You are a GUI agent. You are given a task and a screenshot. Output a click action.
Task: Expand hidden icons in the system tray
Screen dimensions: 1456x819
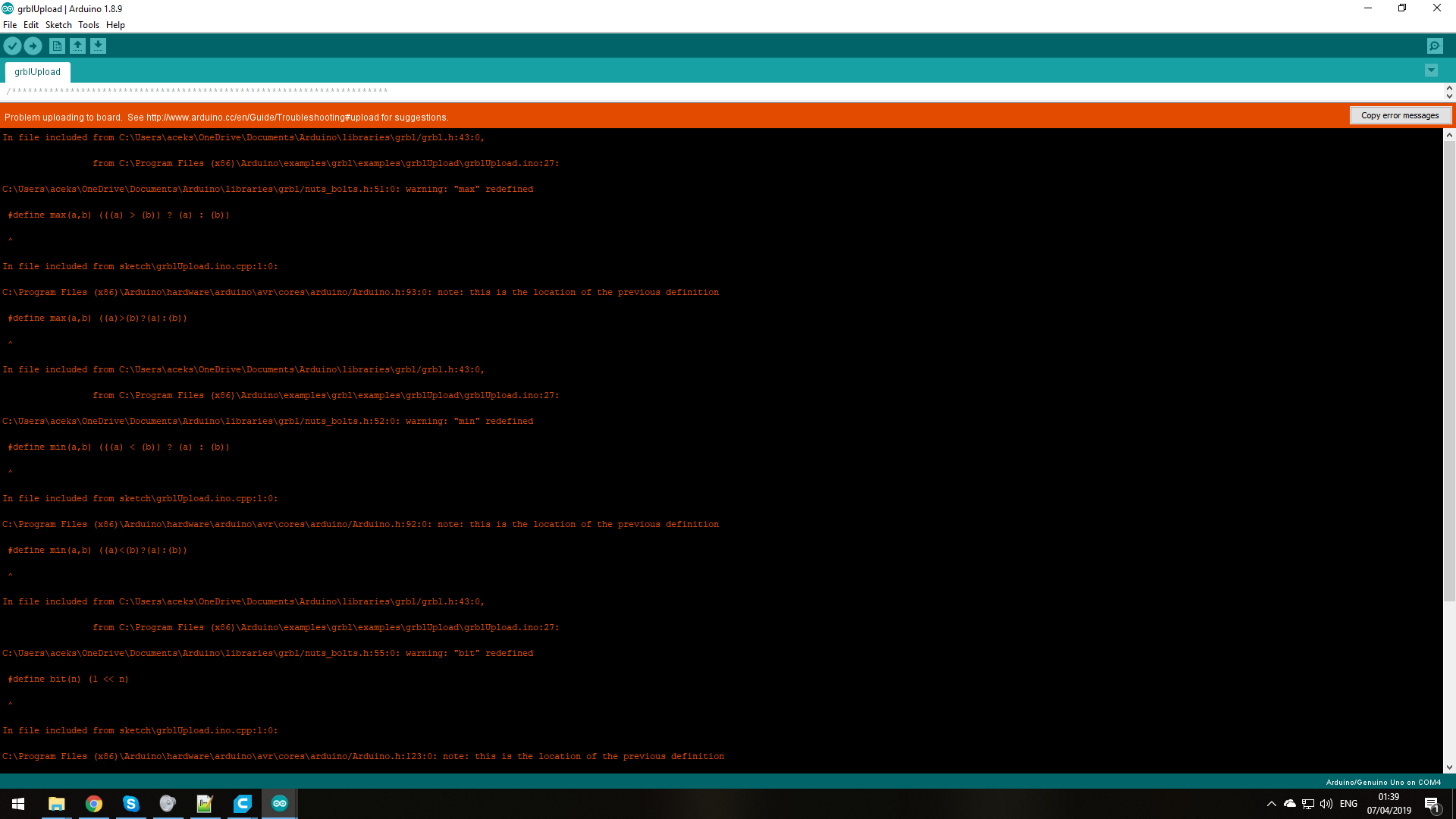[1272, 804]
